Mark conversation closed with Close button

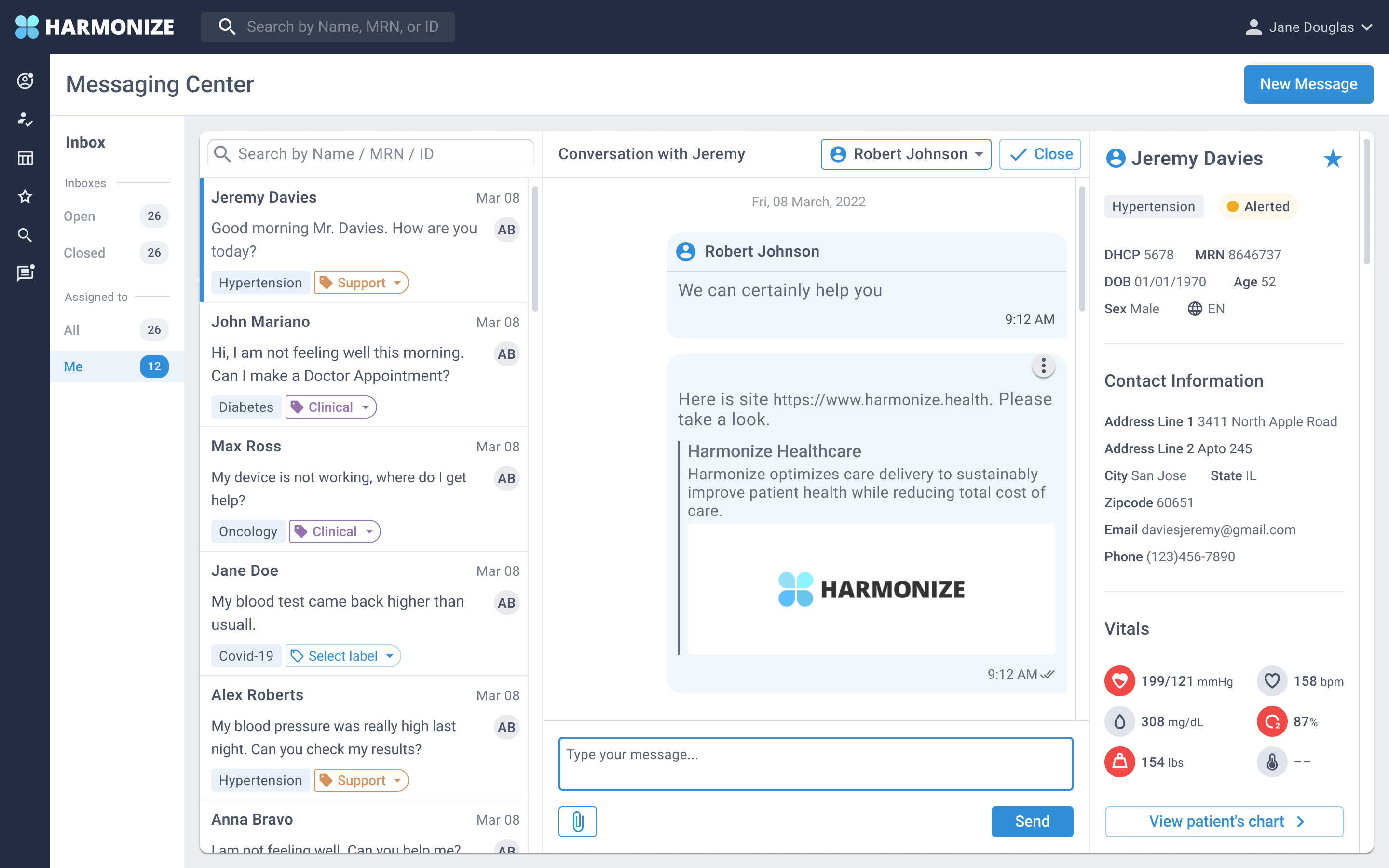[x=1039, y=154]
